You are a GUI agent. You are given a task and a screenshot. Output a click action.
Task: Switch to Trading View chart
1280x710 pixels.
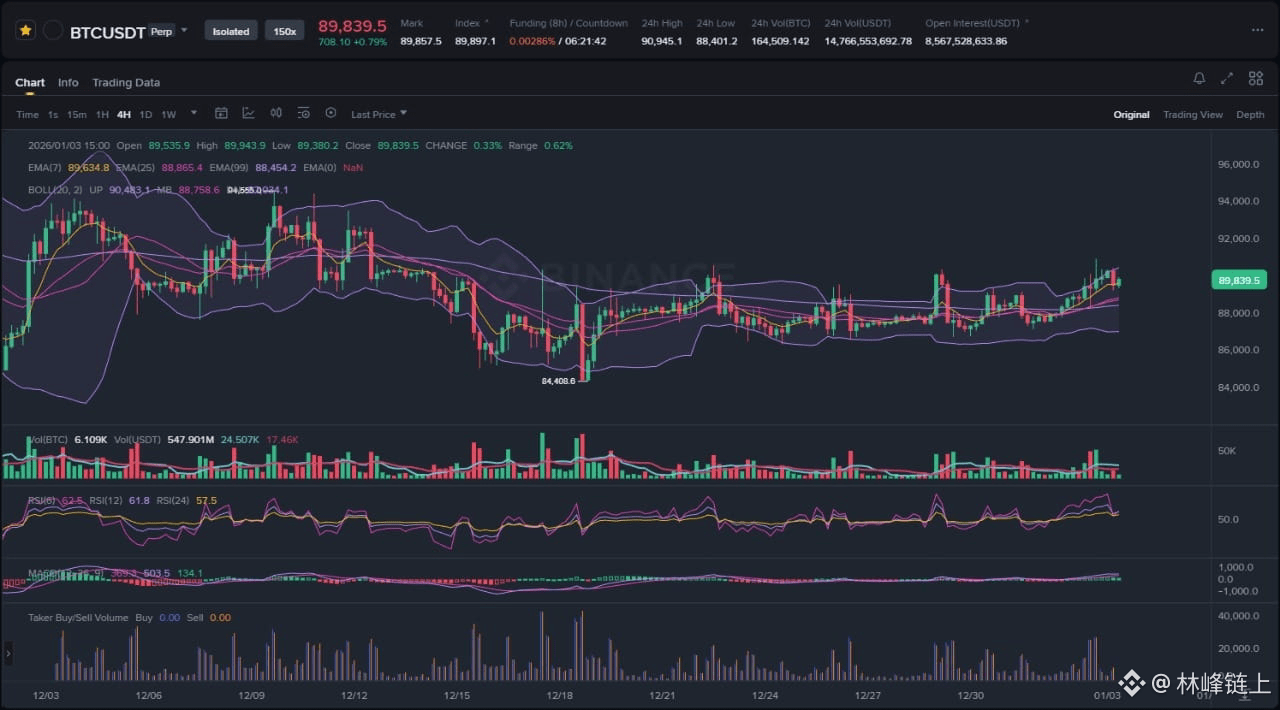(1193, 115)
